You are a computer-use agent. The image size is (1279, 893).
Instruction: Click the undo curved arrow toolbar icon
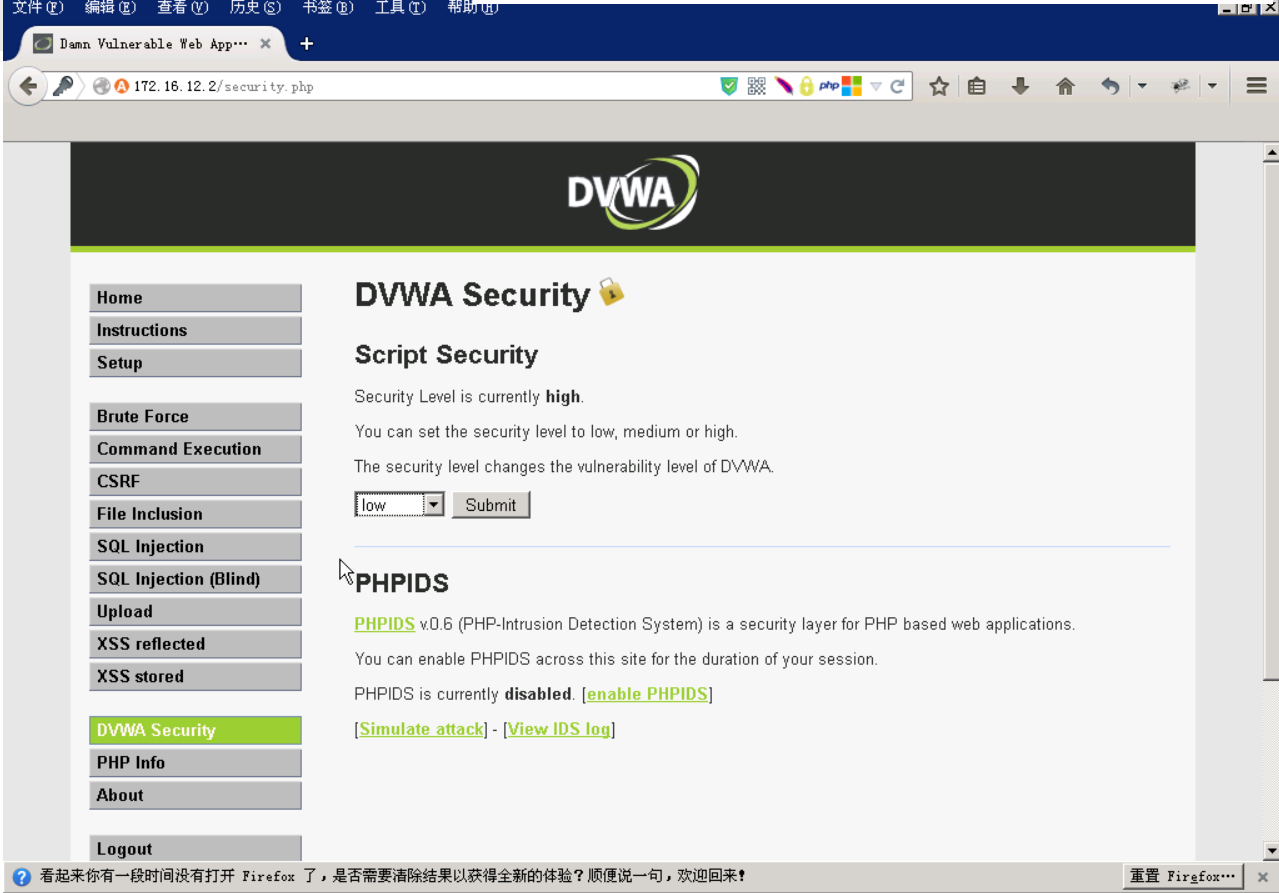click(x=1110, y=86)
